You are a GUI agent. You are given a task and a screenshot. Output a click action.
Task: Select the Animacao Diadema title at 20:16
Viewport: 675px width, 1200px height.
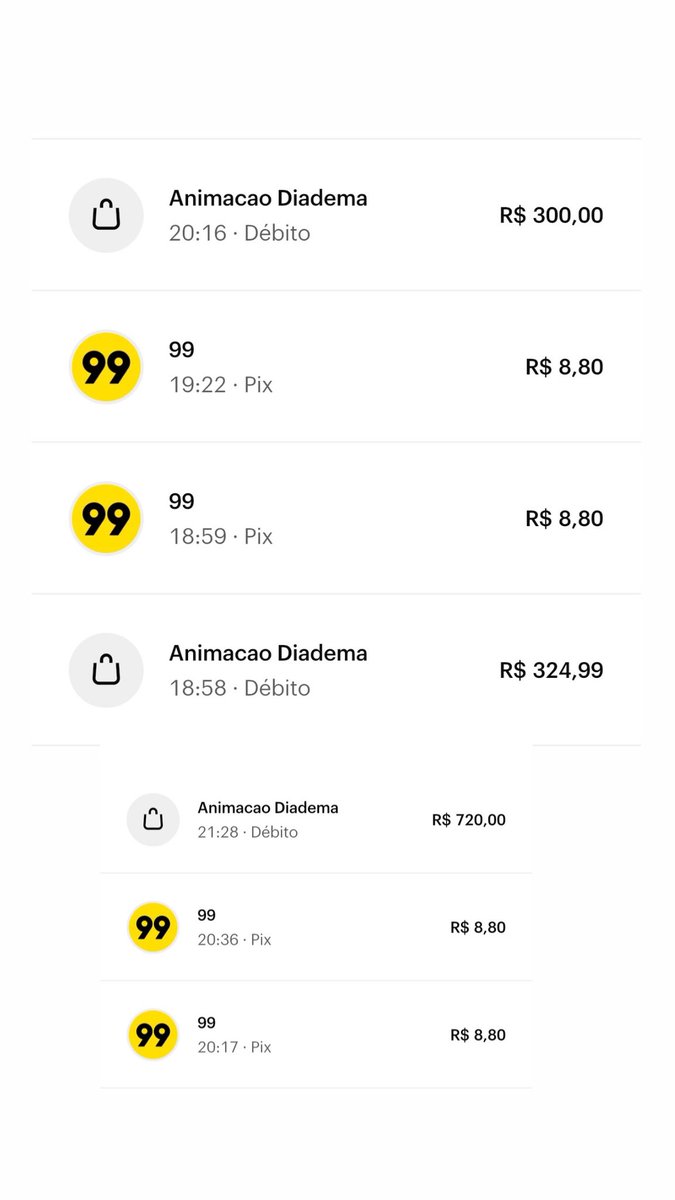pyautogui.click(x=268, y=198)
